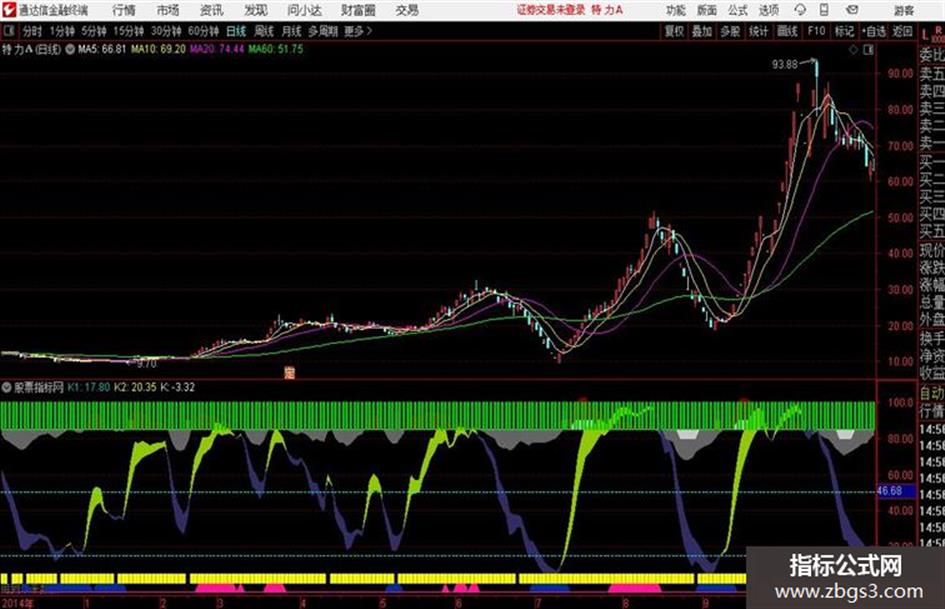Screen dimensions: 945x609
Task: Open the 市场 menu
Action: [168, 10]
